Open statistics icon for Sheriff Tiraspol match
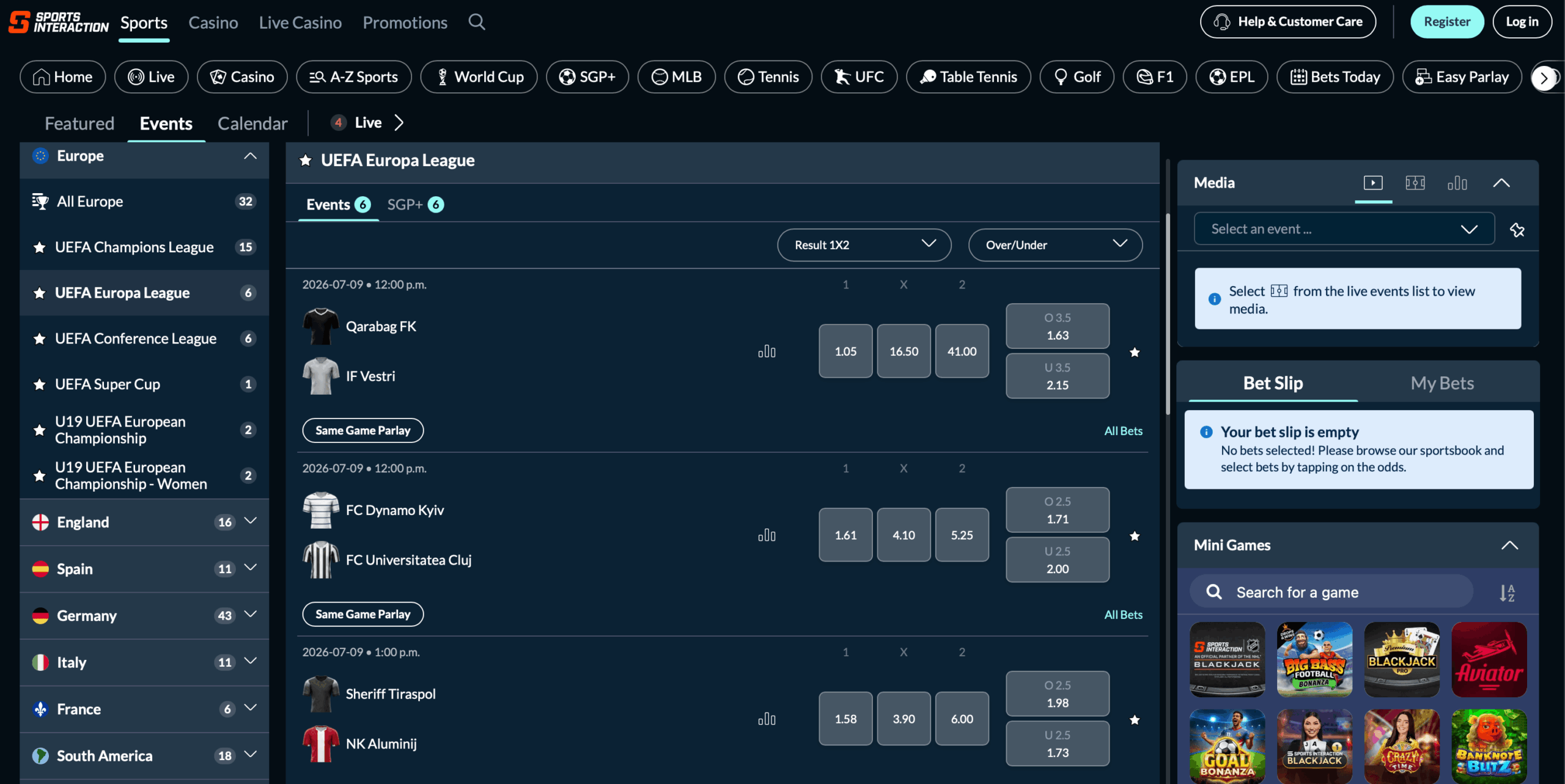 point(767,719)
